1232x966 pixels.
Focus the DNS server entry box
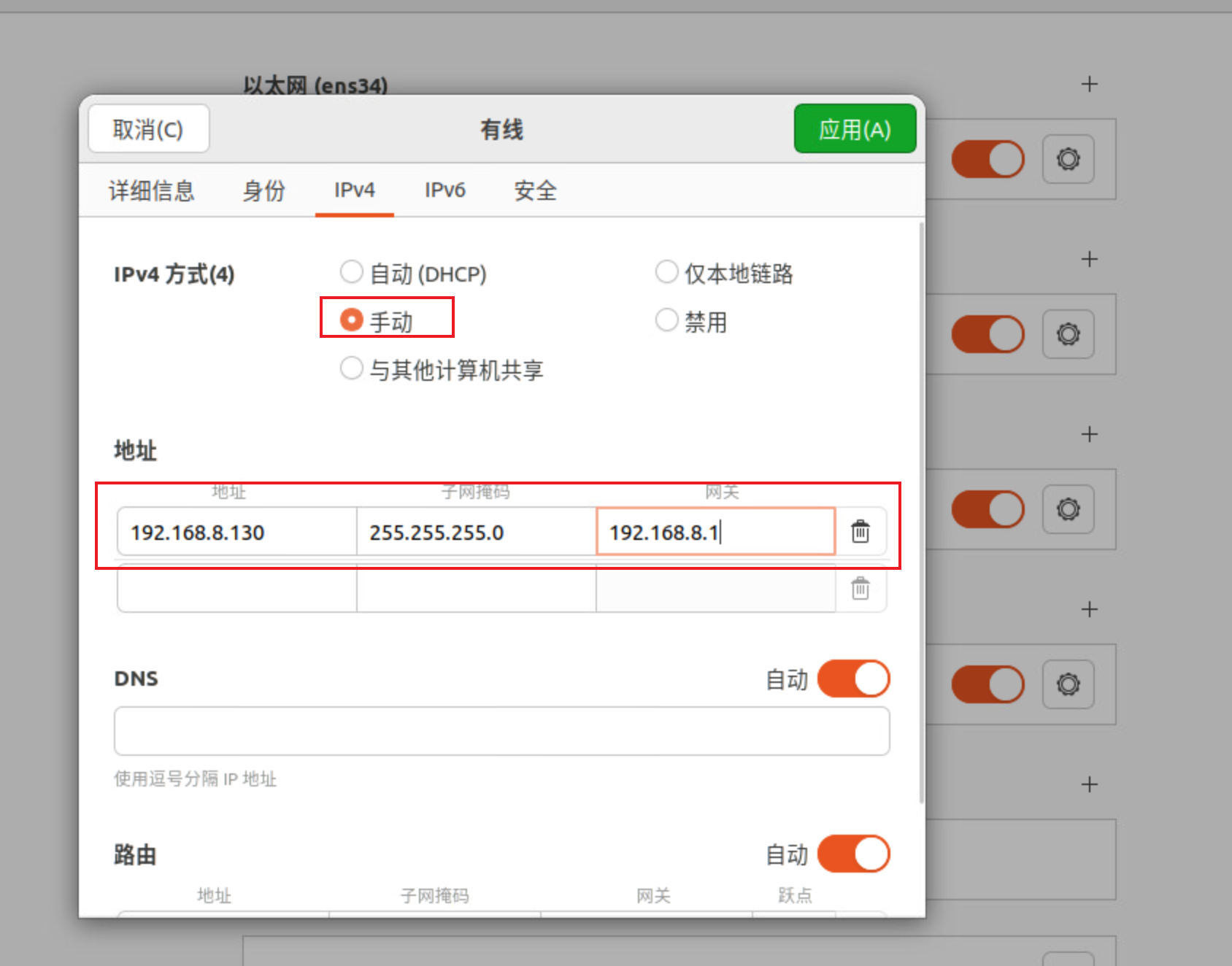[x=501, y=731]
